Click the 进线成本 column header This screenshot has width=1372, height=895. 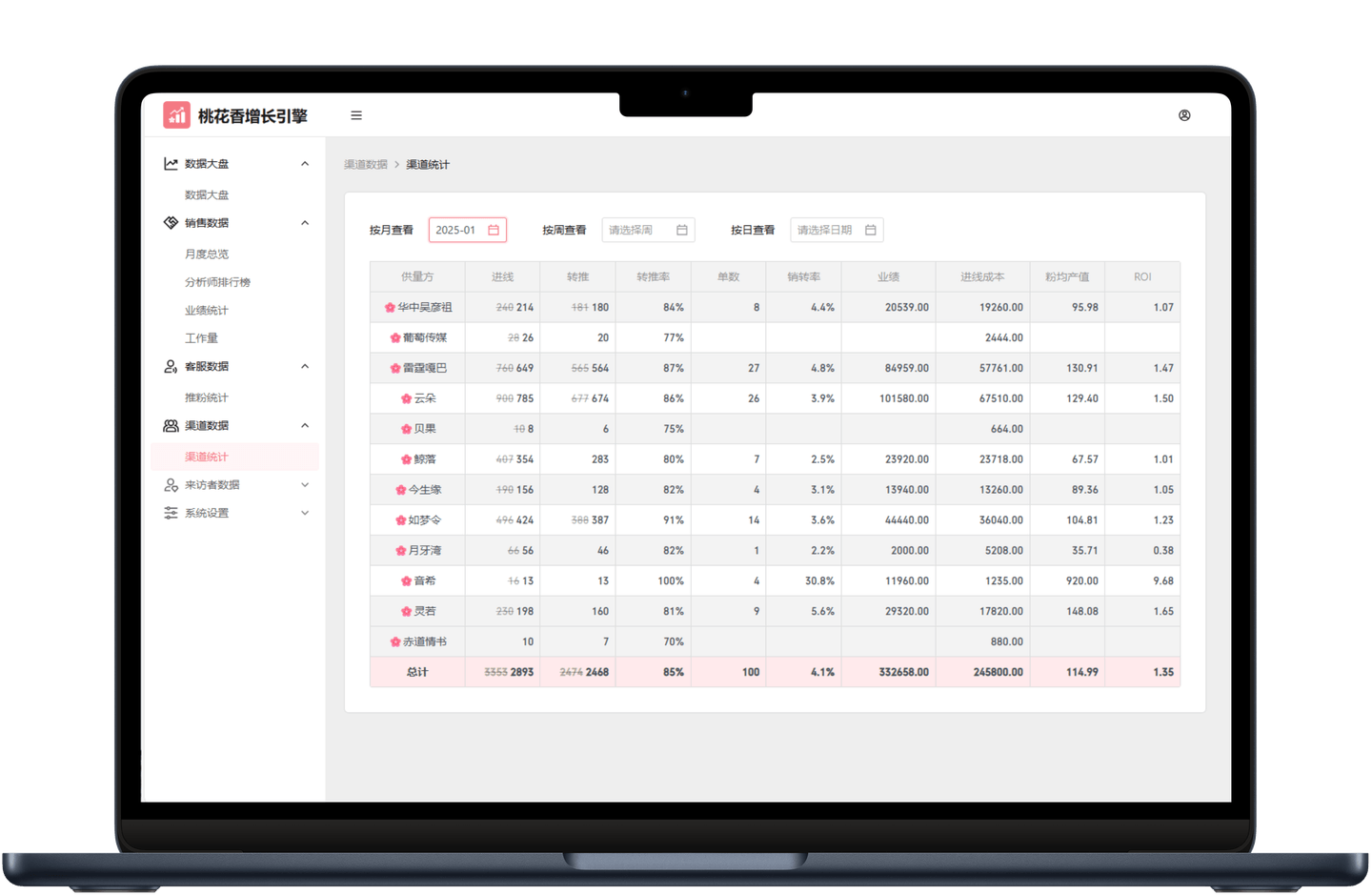[982, 277]
